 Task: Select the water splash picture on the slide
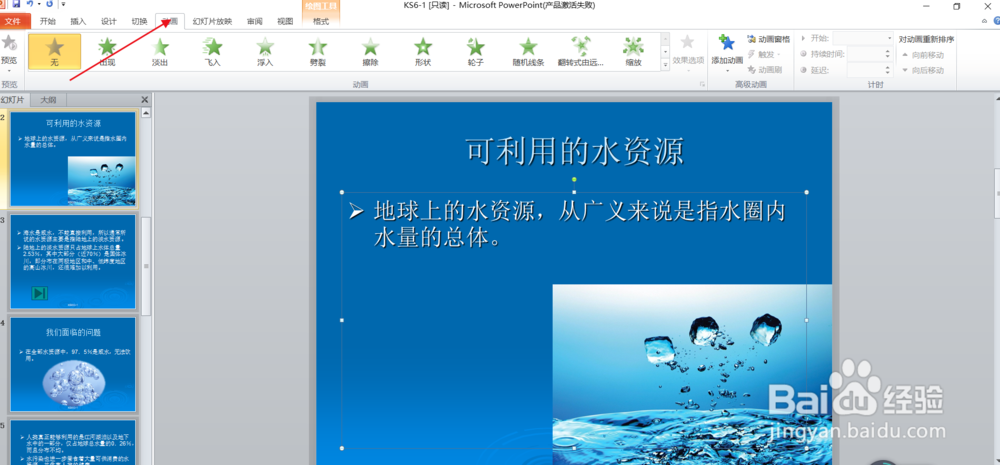point(692,374)
